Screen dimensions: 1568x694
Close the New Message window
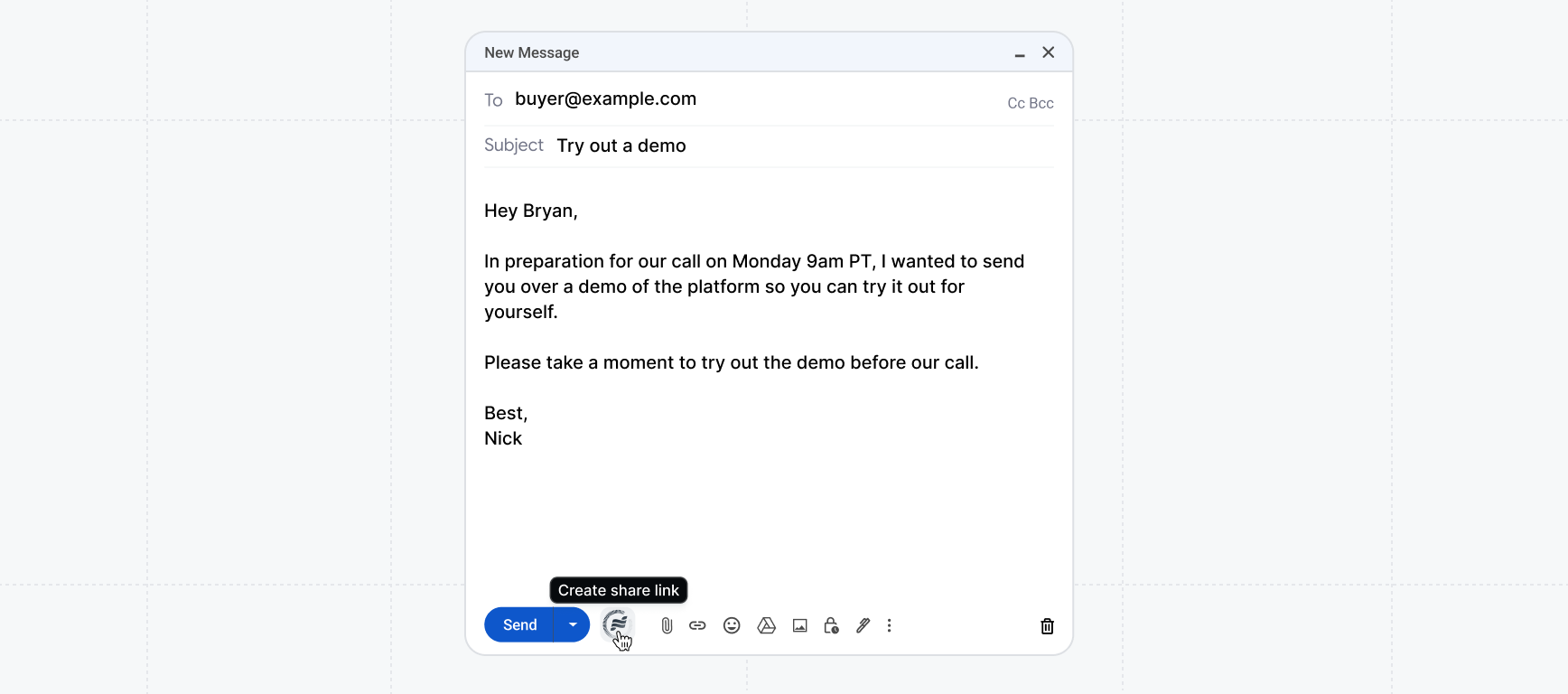(1048, 52)
